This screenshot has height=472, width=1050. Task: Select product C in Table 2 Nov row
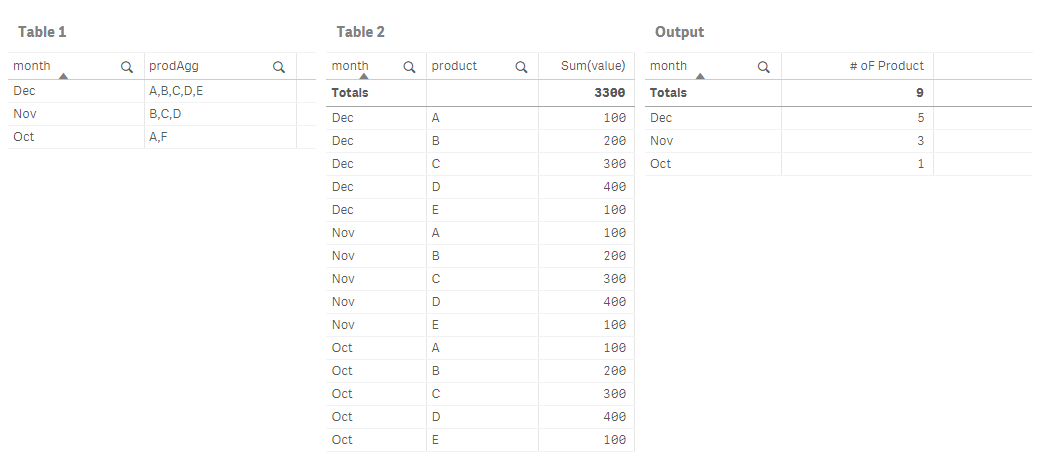[435, 279]
